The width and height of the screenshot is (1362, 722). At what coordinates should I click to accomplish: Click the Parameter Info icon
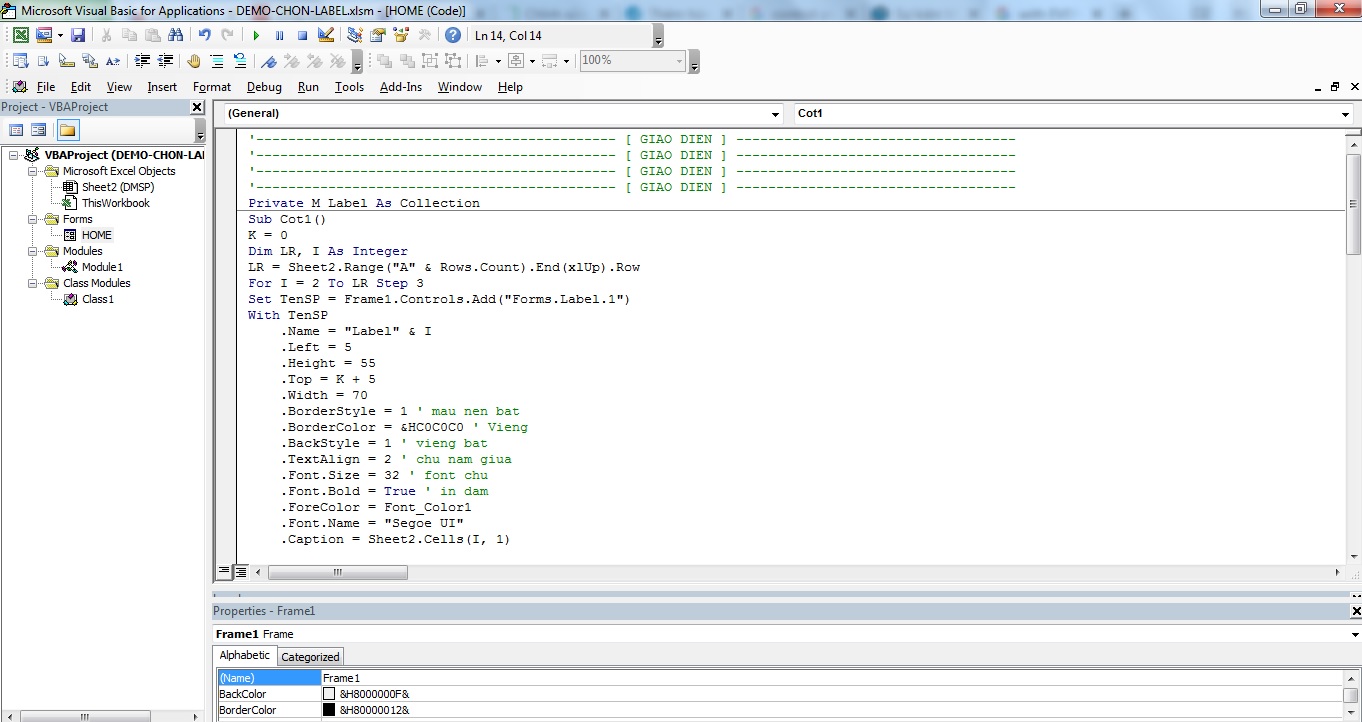(90, 61)
